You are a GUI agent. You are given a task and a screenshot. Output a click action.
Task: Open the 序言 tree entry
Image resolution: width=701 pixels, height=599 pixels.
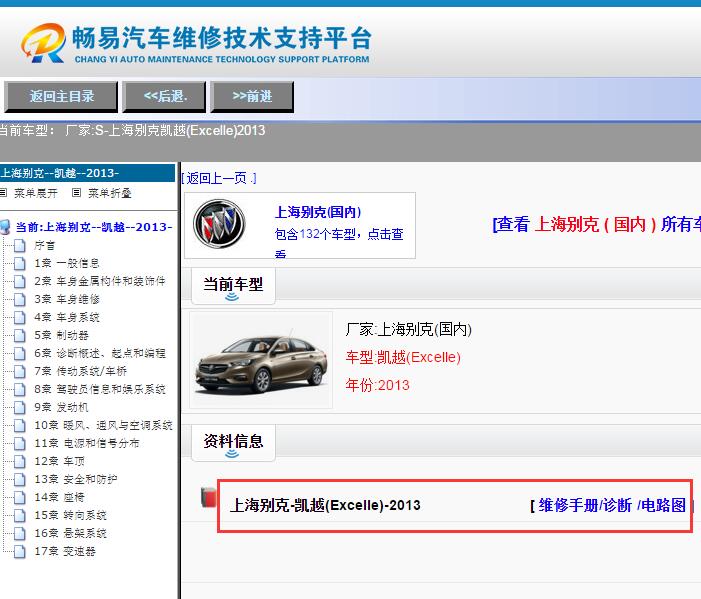click(x=45, y=245)
